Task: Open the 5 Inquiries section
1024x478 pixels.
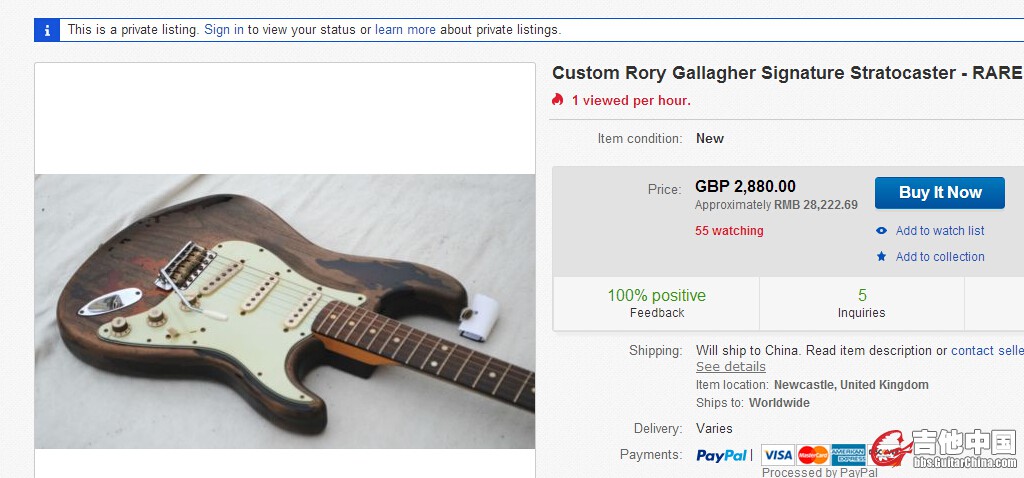Action: coord(861,303)
